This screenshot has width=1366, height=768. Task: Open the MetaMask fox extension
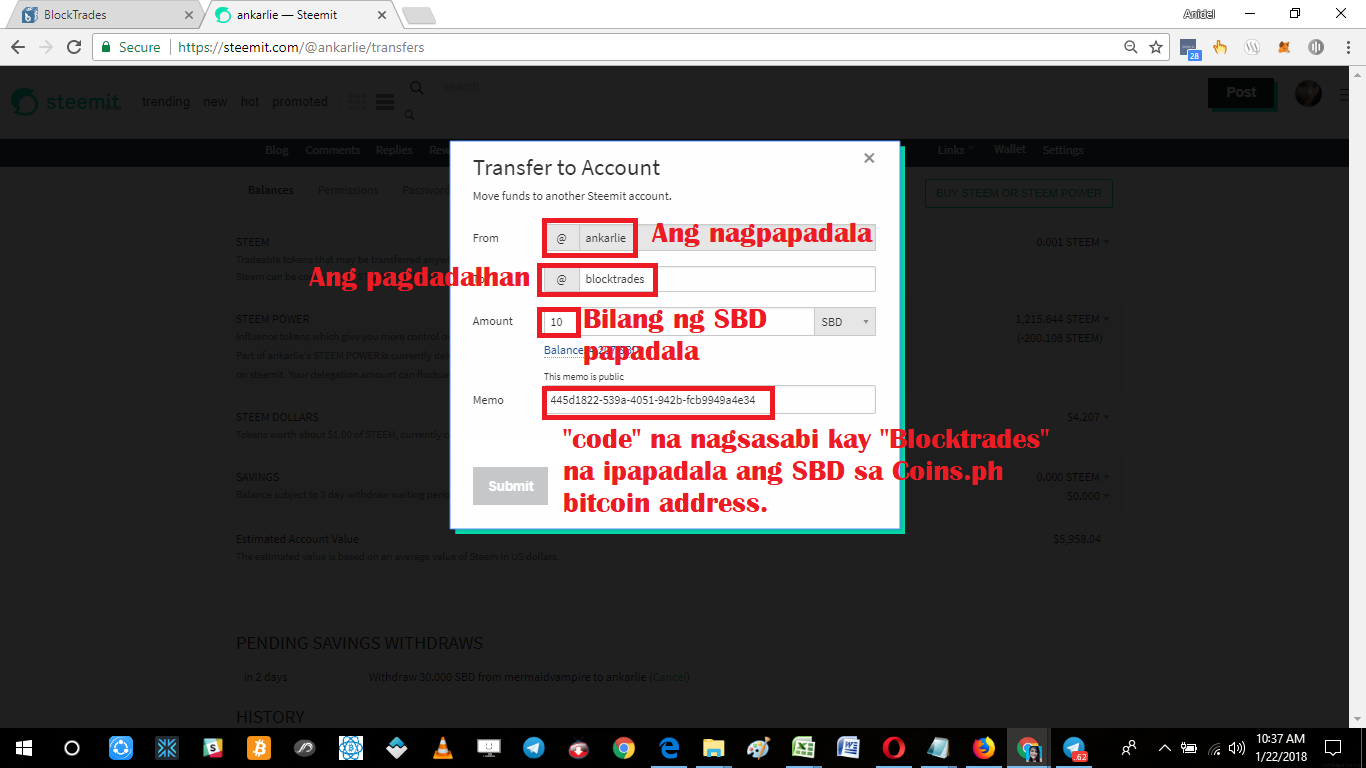click(x=1285, y=47)
